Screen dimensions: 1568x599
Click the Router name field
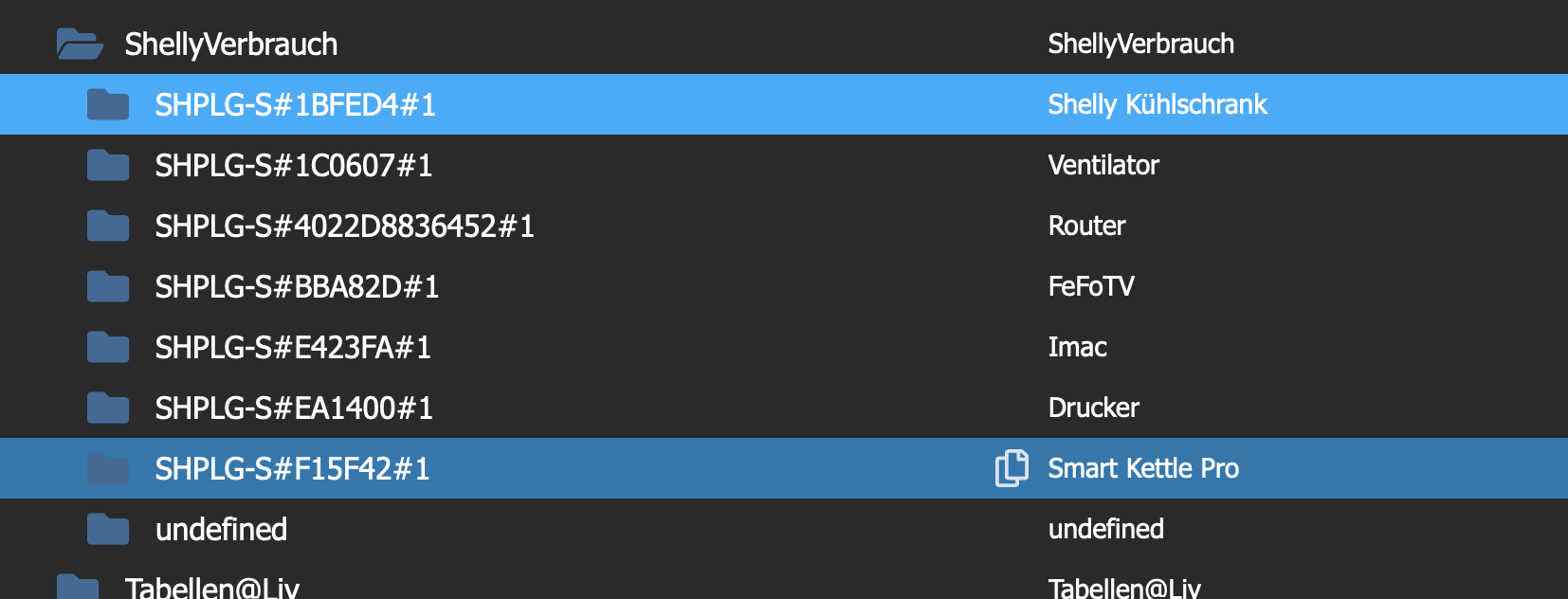[x=1086, y=226]
